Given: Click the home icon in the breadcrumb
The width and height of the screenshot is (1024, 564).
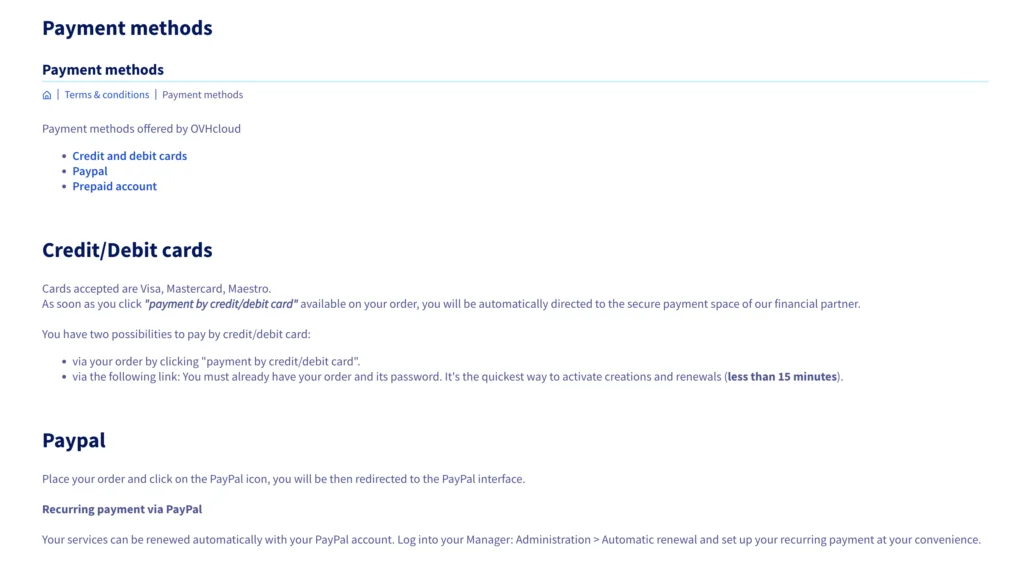Looking at the screenshot, I should click(46, 95).
